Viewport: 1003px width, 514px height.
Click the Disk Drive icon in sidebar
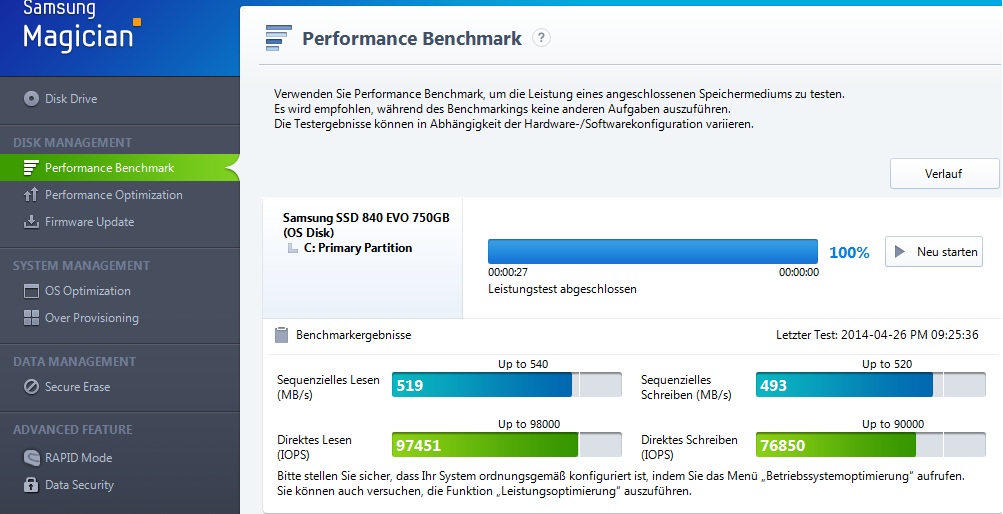[x=31, y=99]
